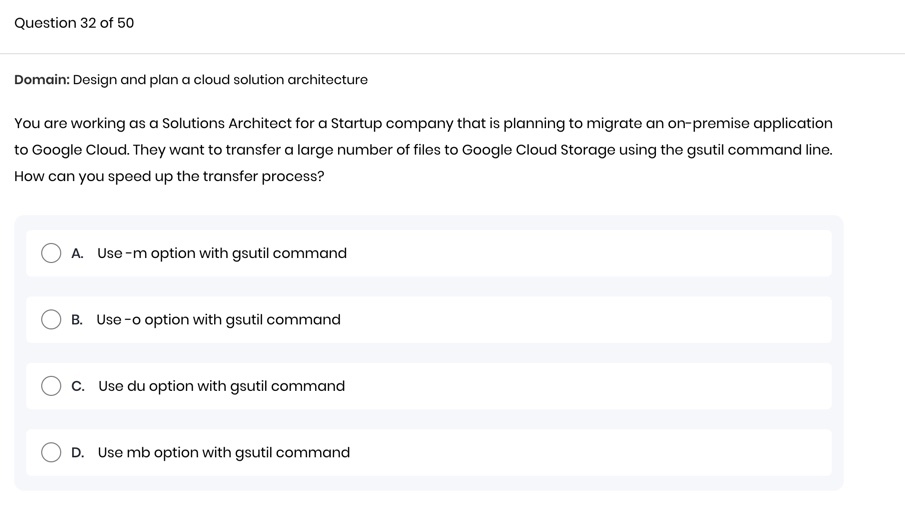
Task: Click 'Google Cloud Storage' in the question text
Action: pos(539,150)
